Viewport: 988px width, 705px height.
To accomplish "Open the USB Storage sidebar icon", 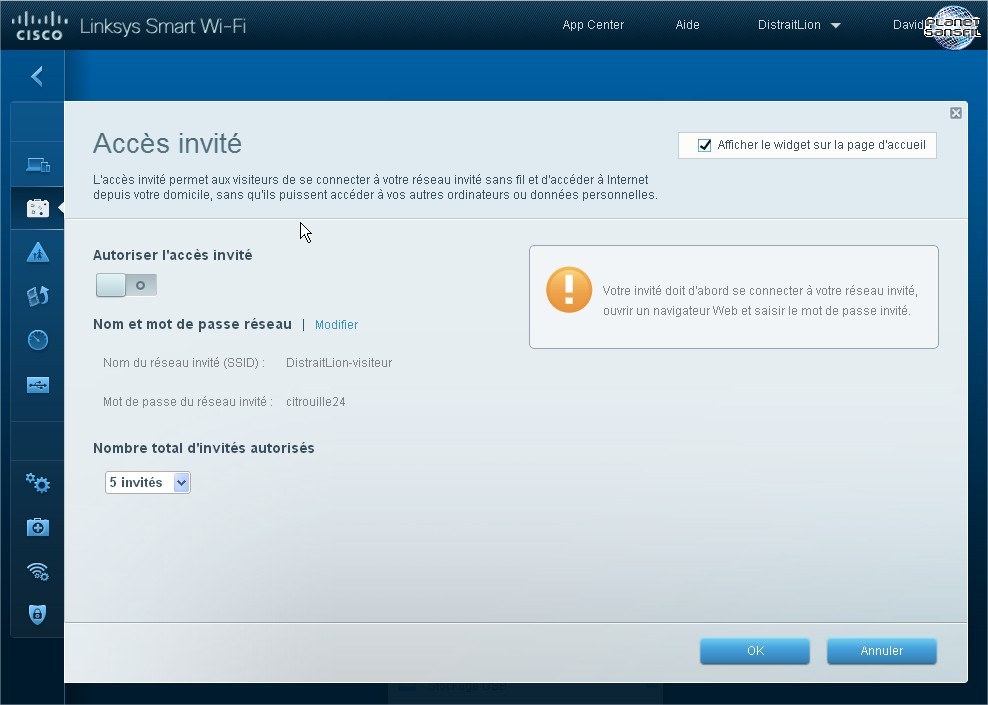I will tap(38, 384).
